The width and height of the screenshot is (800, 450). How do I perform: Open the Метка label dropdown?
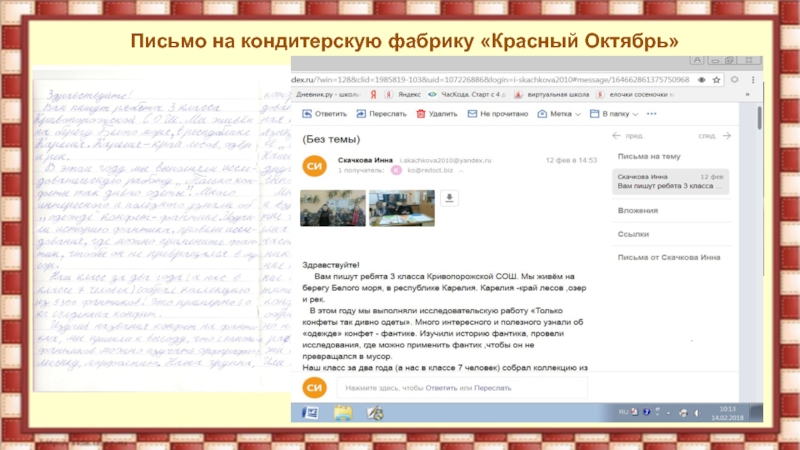click(559, 114)
